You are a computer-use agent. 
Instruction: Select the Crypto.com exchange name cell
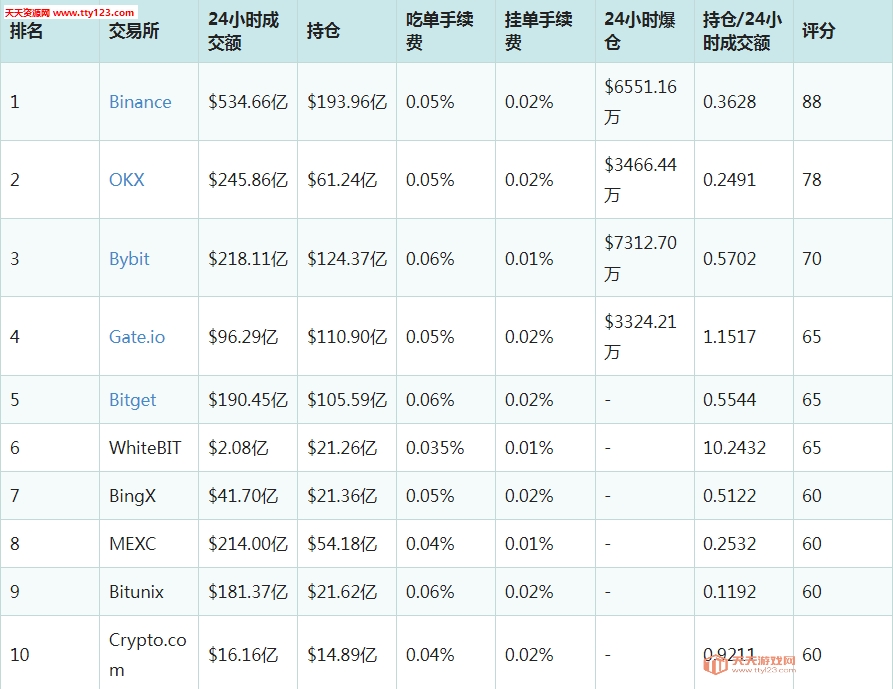[148, 654]
